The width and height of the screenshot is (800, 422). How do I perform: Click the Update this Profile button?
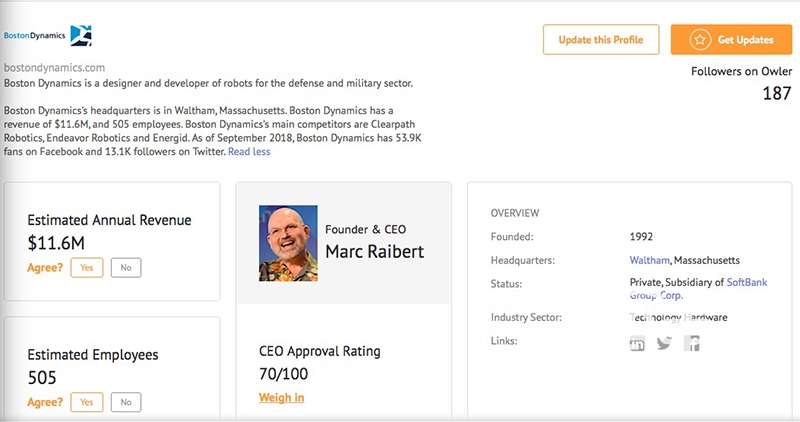(600, 40)
